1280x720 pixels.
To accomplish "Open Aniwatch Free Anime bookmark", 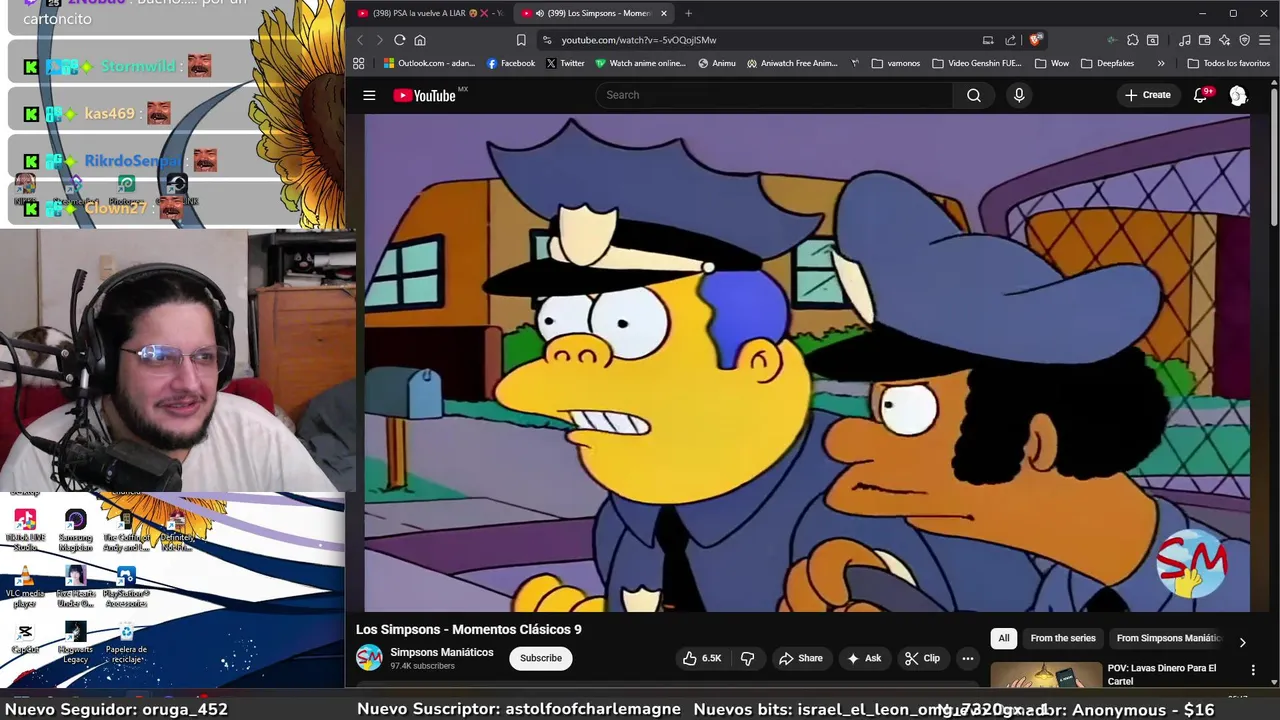I will coord(792,63).
